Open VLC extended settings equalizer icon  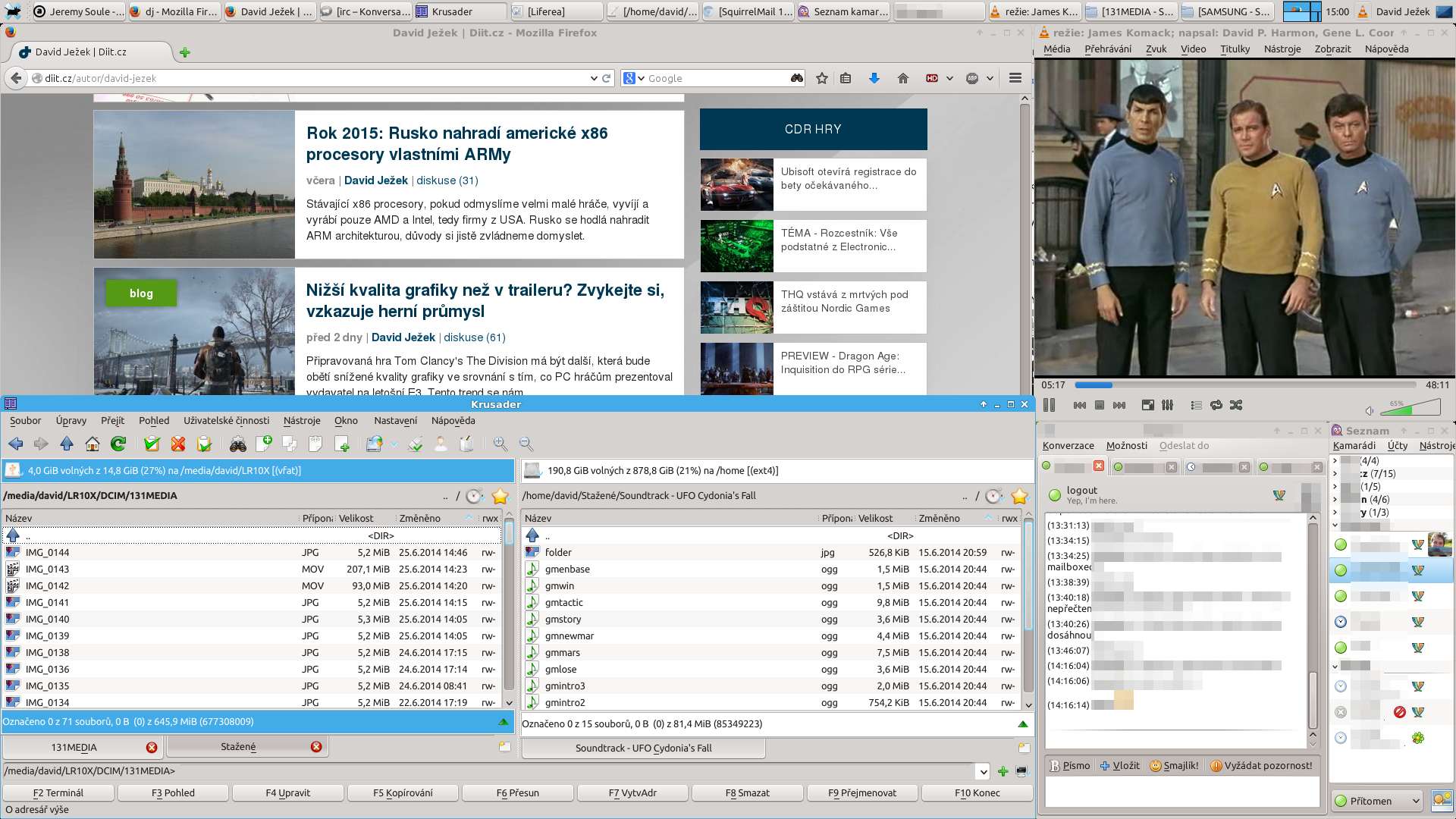click(1168, 405)
